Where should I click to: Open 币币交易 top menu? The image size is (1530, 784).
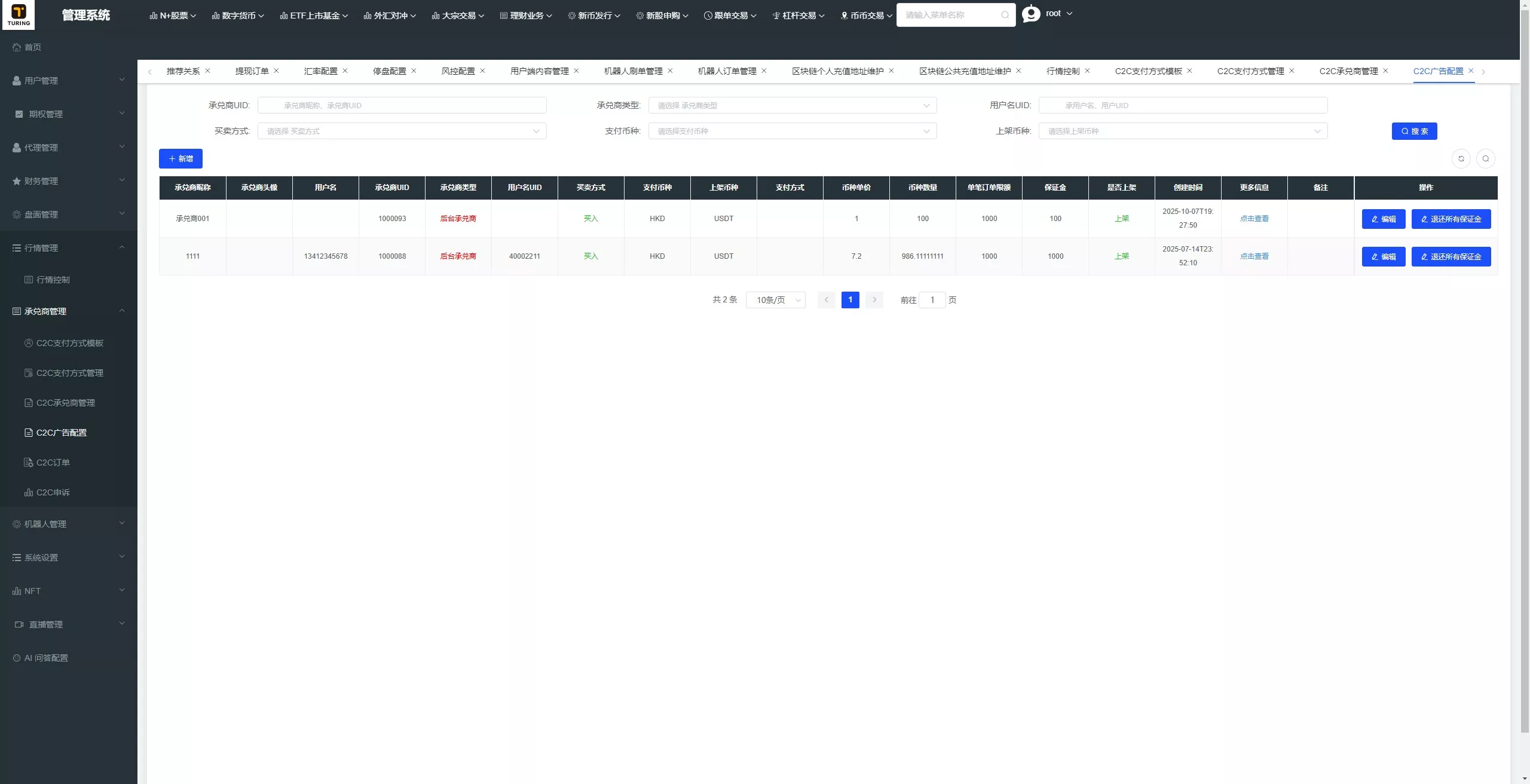(x=867, y=16)
